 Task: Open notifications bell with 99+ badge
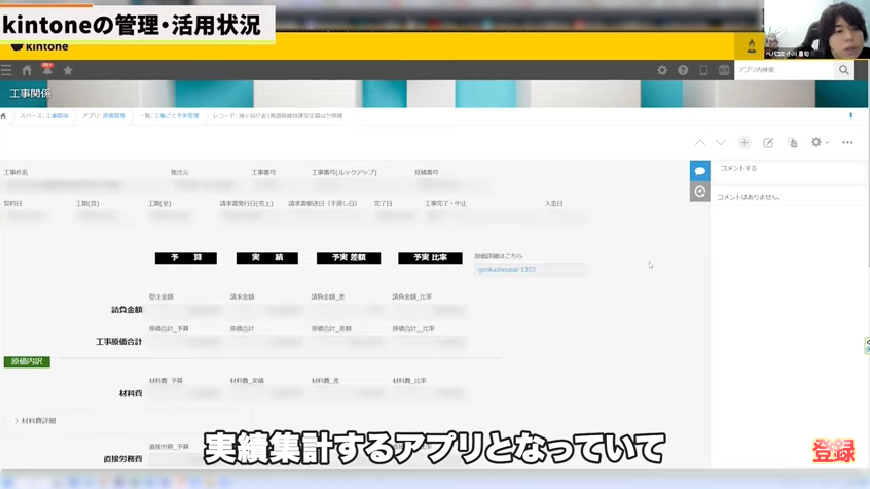point(47,69)
